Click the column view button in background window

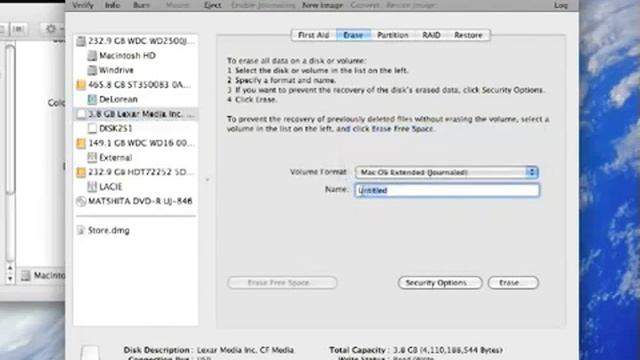click(18, 29)
